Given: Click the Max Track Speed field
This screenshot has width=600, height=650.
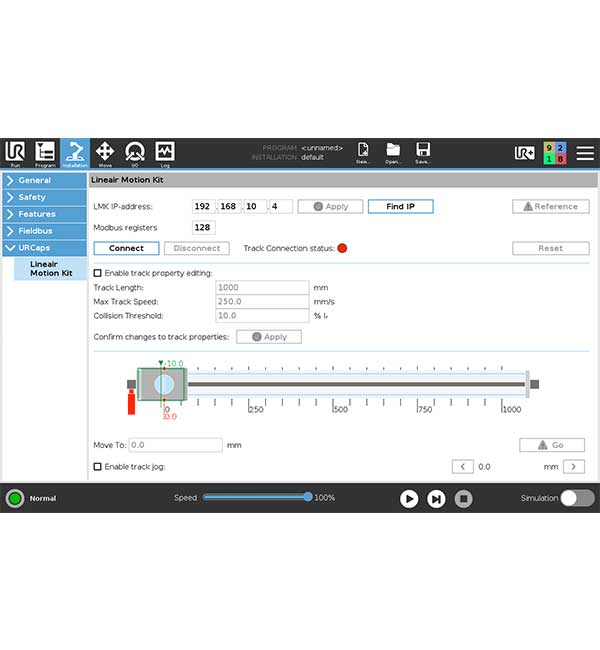Looking at the screenshot, I should coord(262,302).
